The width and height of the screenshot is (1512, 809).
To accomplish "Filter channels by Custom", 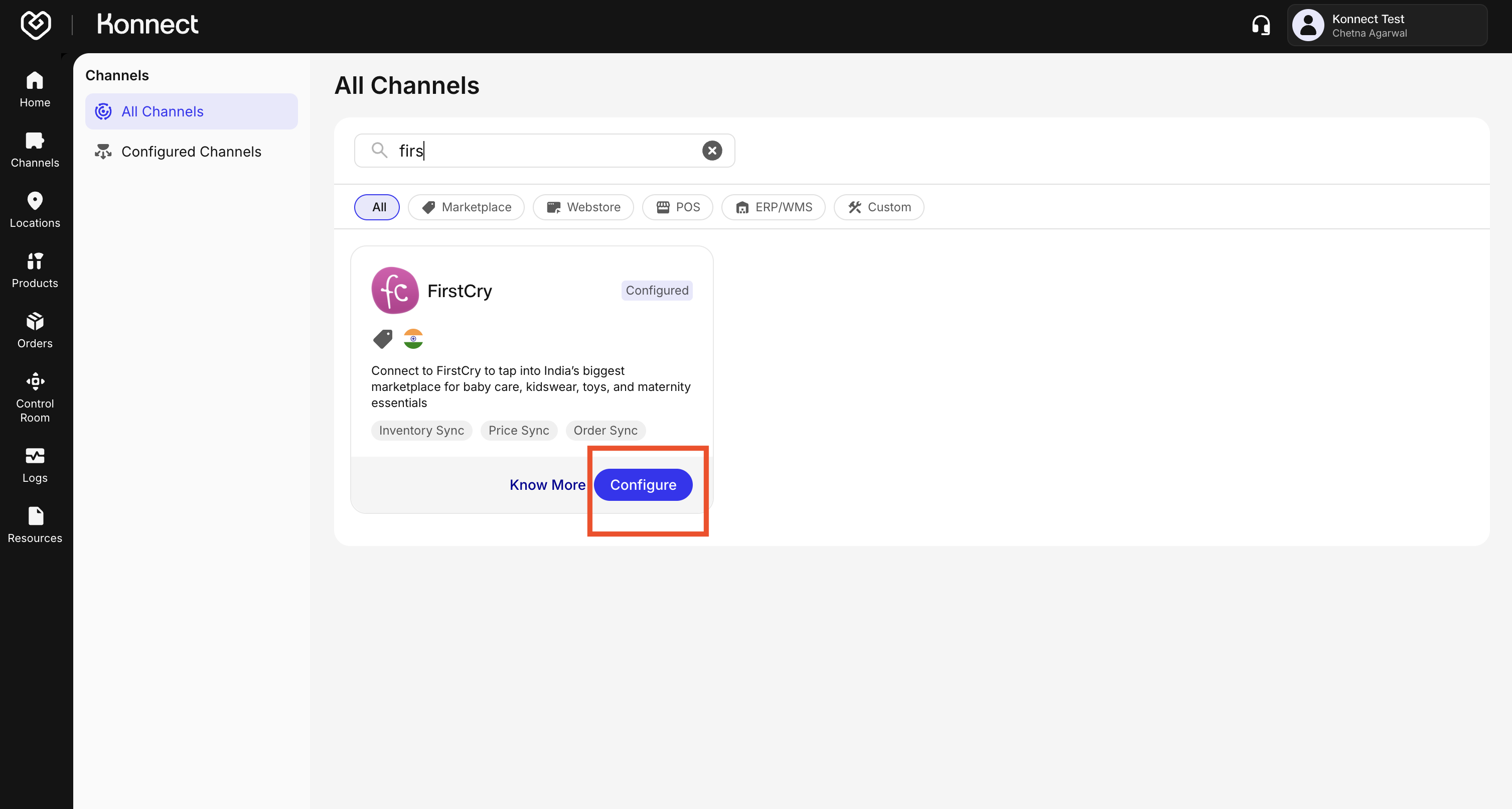I will tap(879, 207).
